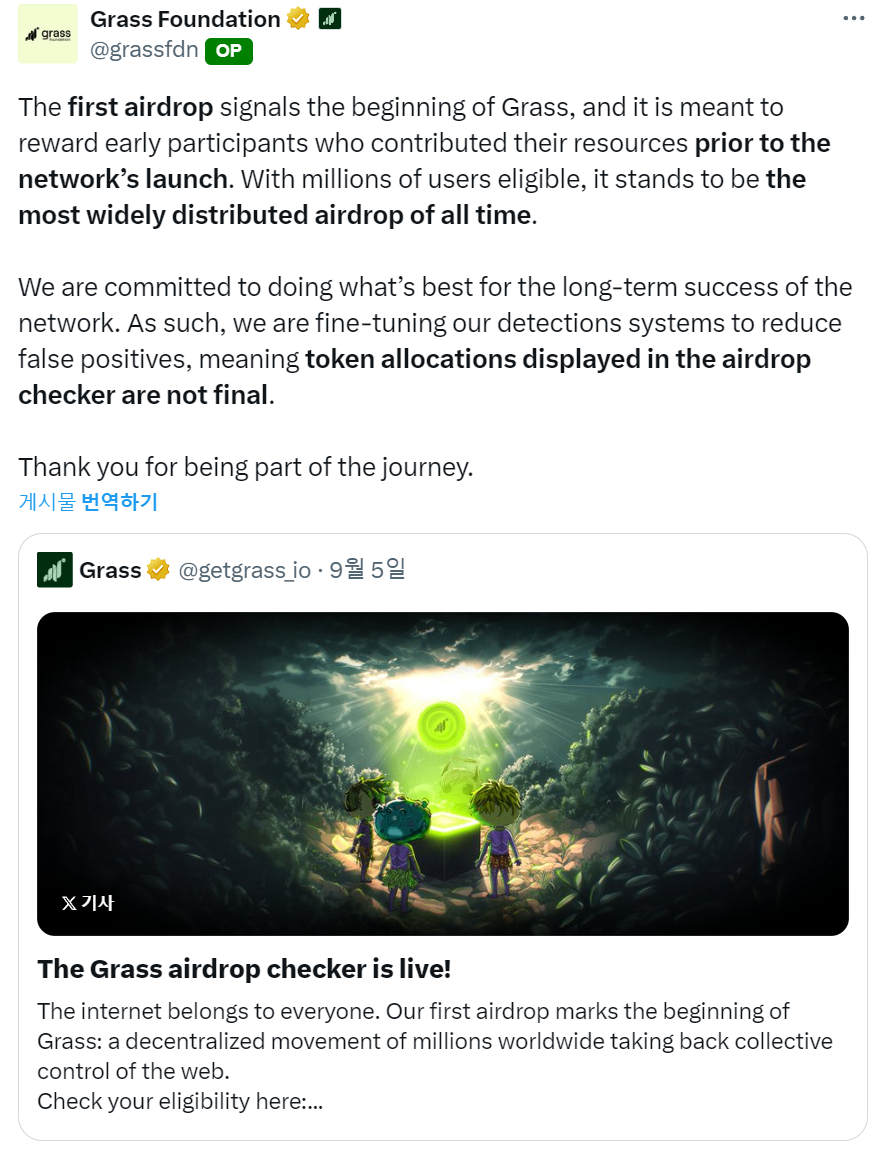Open the quoted article cover image
This screenshot has width=880, height=1151.
coord(442,773)
